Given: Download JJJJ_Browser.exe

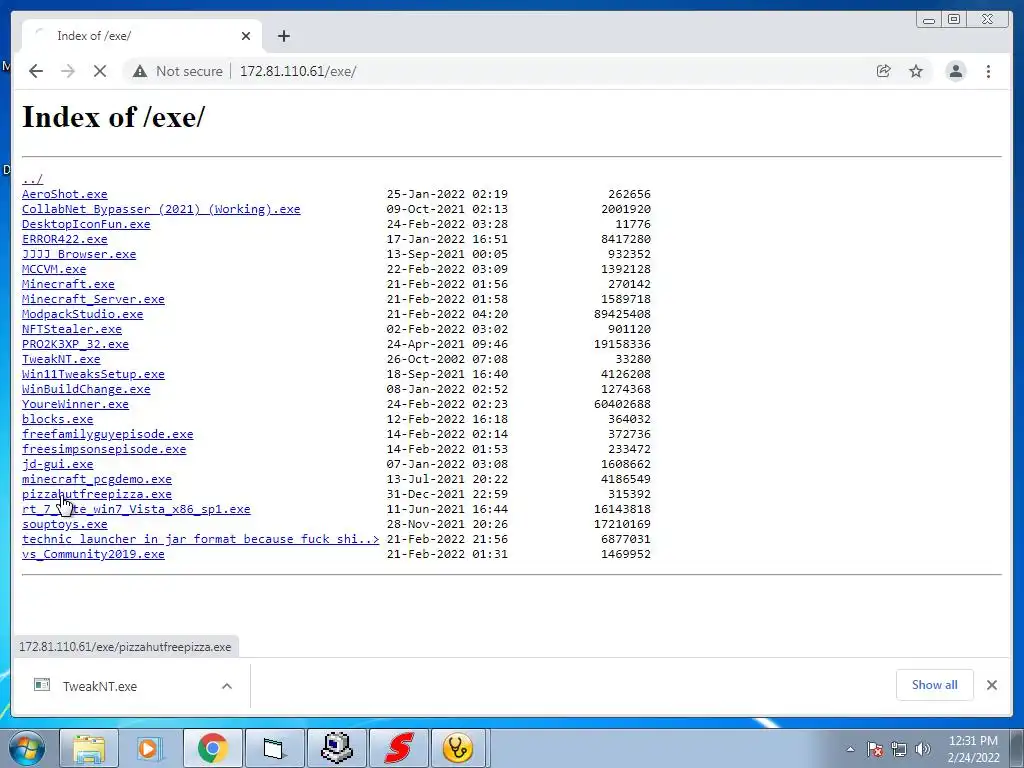Looking at the screenshot, I should pyautogui.click(x=79, y=254).
